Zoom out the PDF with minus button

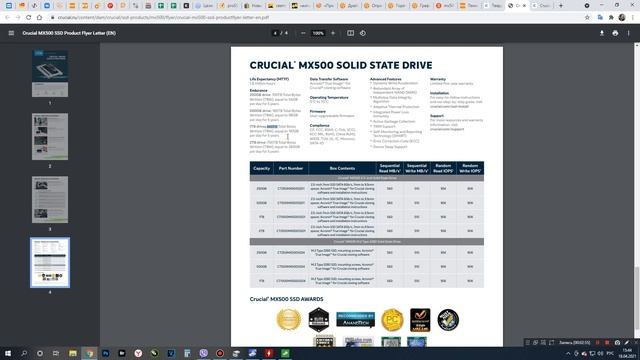303,33
